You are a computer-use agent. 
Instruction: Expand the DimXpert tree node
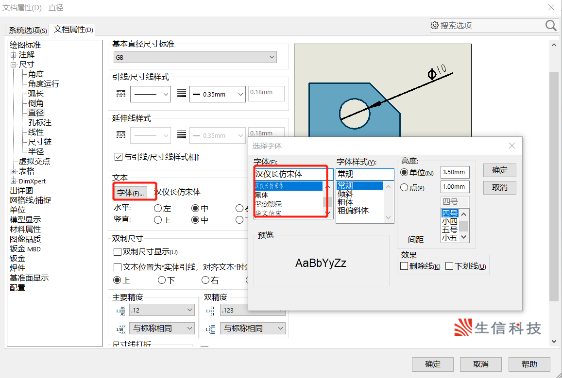tap(13, 181)
